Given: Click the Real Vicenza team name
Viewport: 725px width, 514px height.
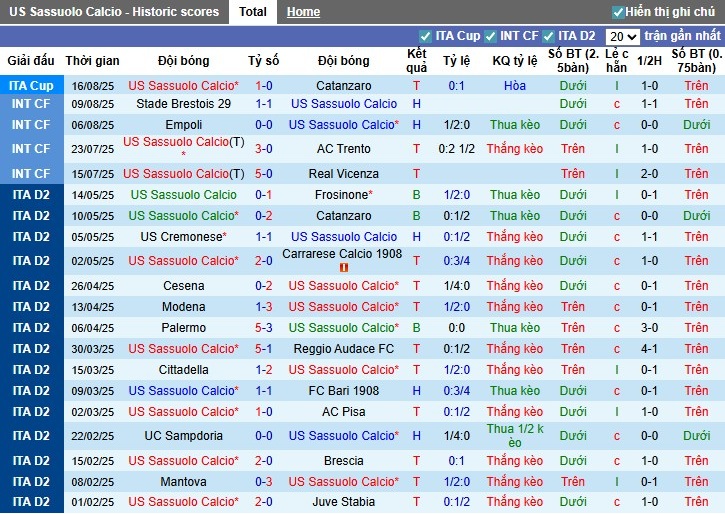Looking at the screenshot, I should point(344,174).
